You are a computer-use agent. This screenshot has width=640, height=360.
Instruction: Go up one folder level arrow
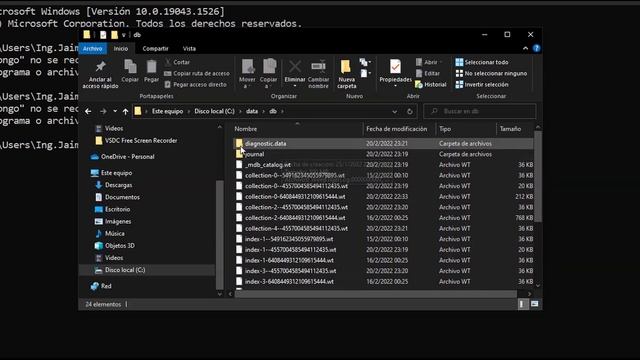125,111
